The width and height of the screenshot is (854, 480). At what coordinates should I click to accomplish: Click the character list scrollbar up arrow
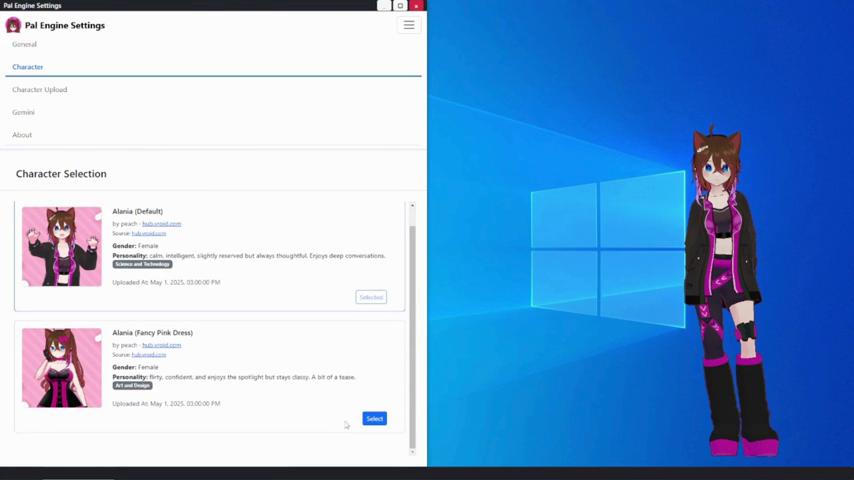click(x=412, y=206)
